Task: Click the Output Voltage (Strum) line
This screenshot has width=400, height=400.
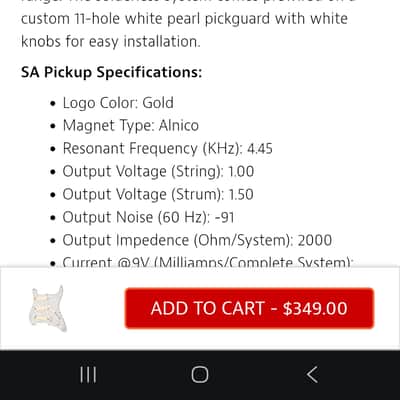Action: [x=158, y=194]
